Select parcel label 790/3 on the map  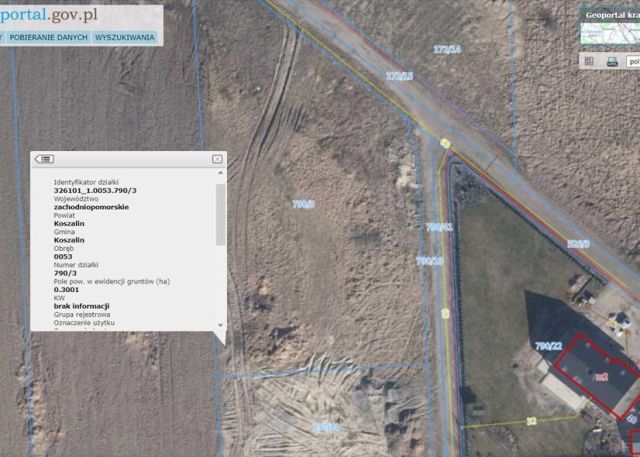[304, 204]
